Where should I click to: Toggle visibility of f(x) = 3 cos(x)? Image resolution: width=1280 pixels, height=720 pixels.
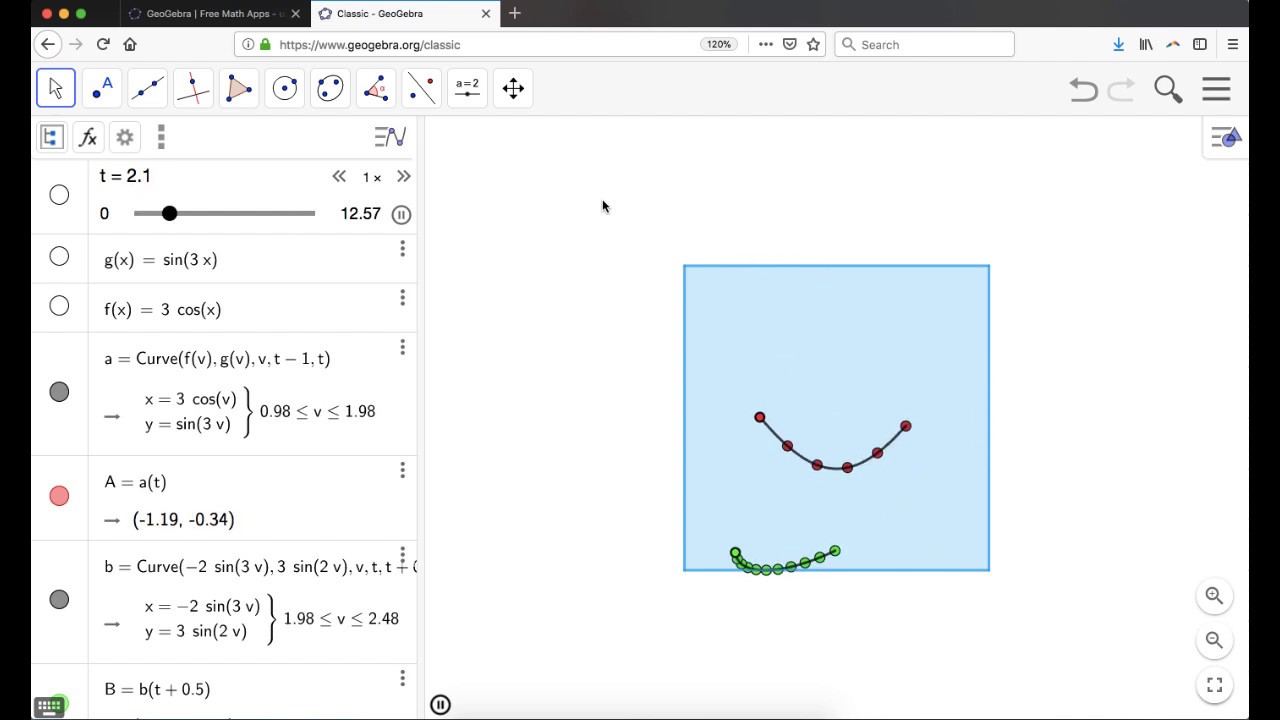coord(59,306)
